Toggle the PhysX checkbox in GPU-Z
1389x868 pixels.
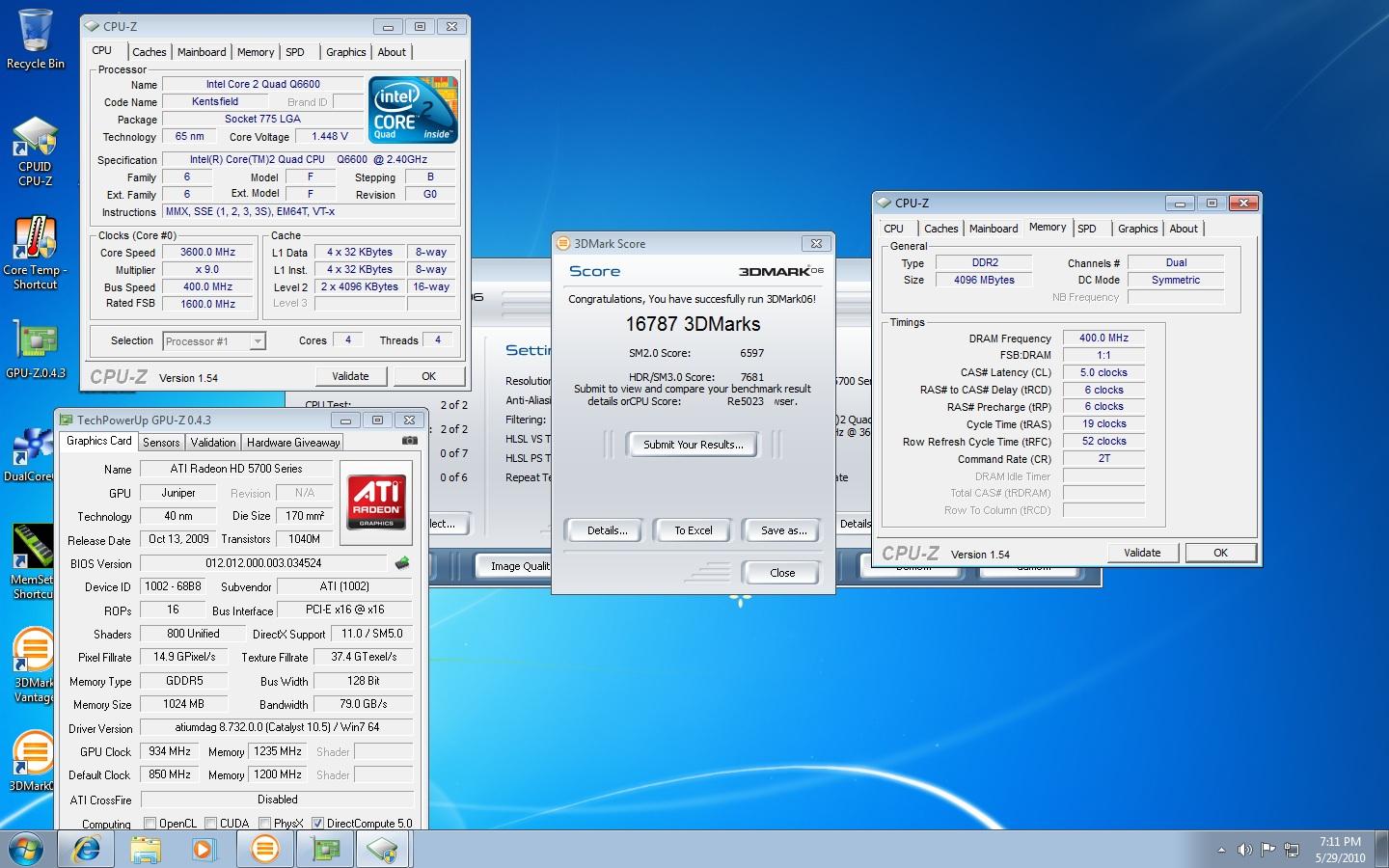[x=264, y=824]
